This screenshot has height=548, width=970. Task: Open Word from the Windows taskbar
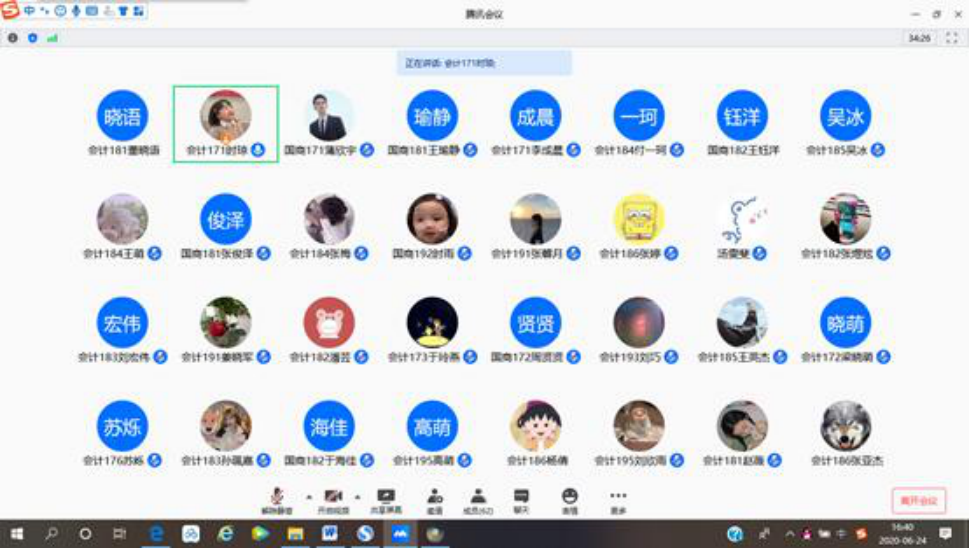(x=330, y=534)
